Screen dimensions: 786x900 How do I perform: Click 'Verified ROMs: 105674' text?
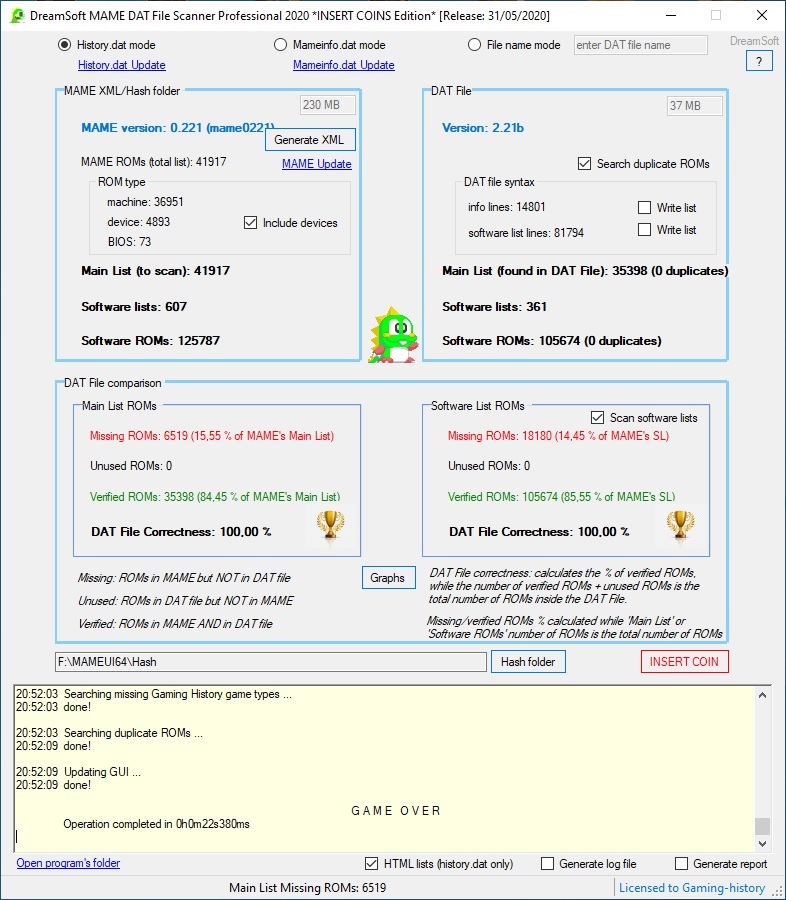[x=503, y=496]
